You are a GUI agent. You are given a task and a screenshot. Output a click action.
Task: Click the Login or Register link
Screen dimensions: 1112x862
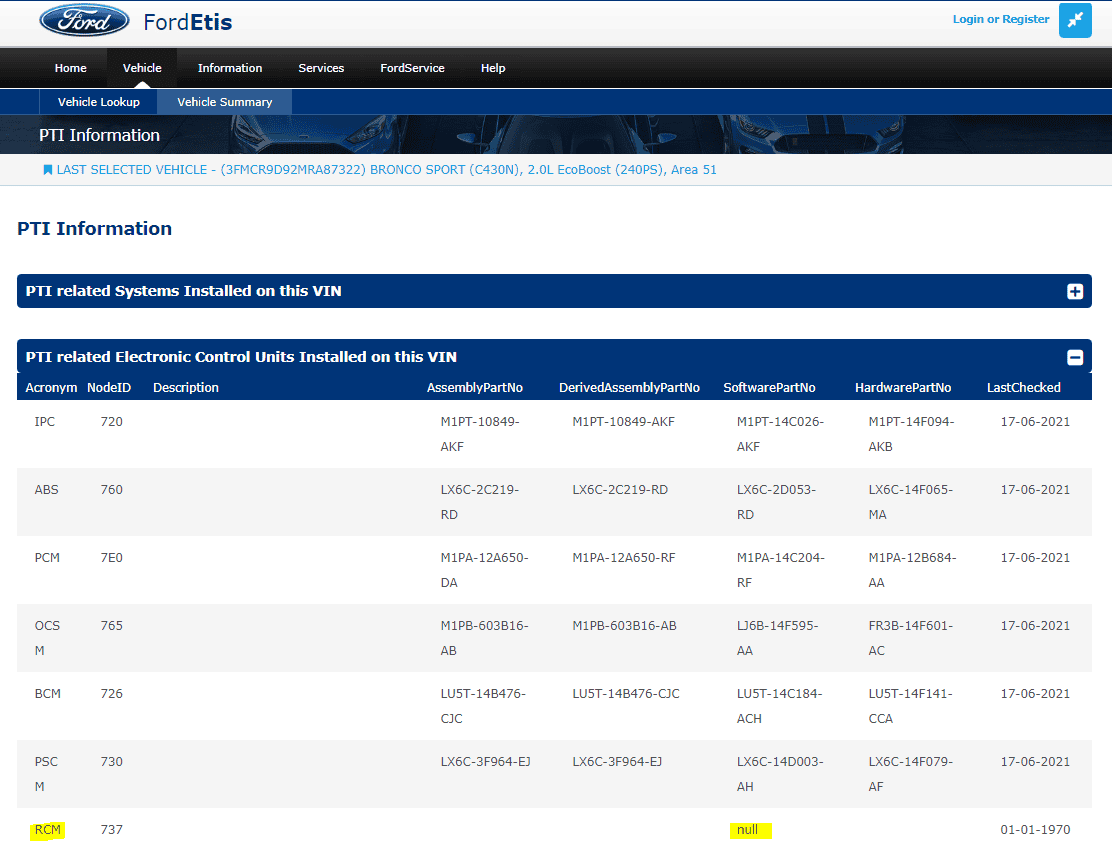point(1000,19)
